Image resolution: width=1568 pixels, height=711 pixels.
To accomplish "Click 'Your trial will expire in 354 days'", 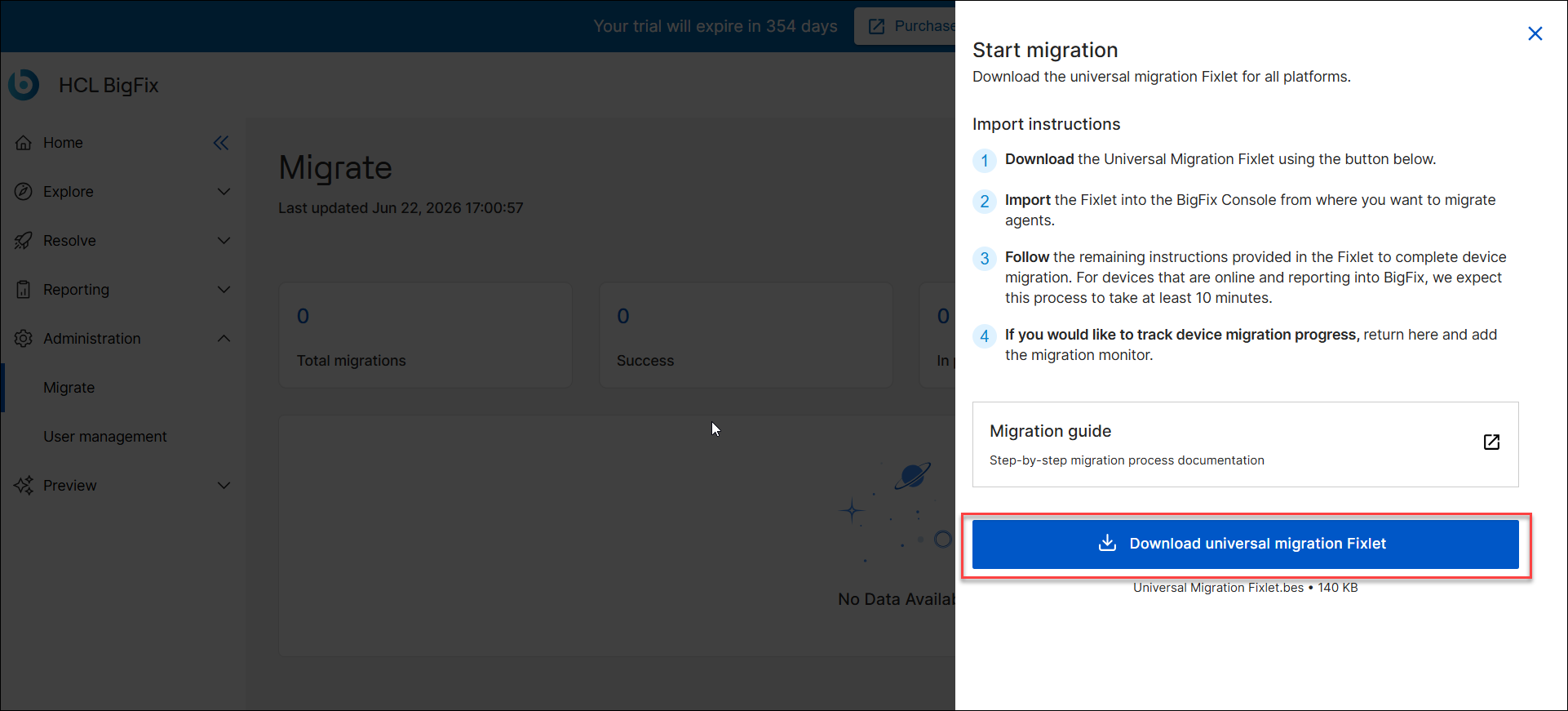I will 715,26.
